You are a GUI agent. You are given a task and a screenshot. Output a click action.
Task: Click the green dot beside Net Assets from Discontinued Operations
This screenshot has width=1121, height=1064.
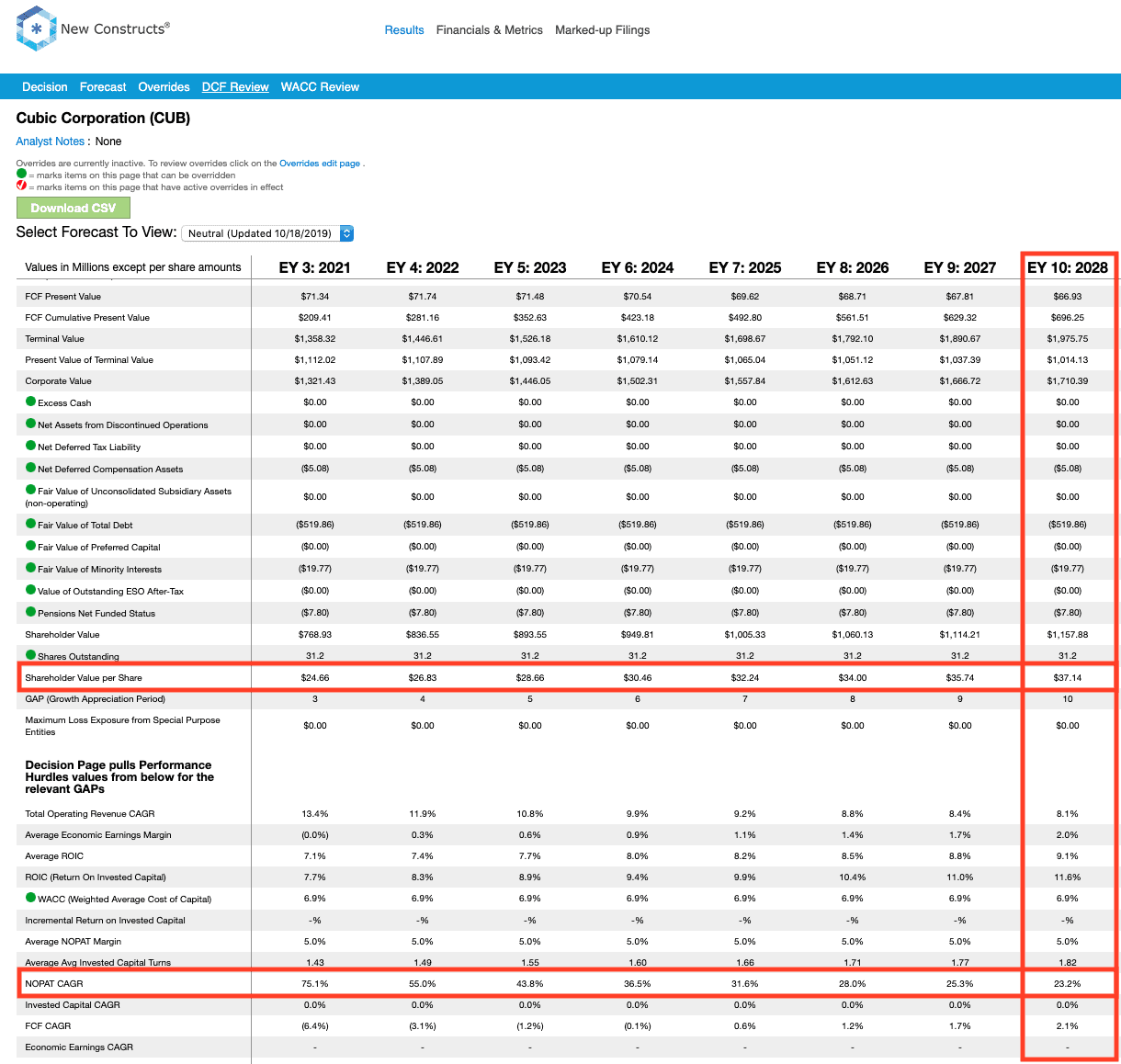click(x=31, y=424)
